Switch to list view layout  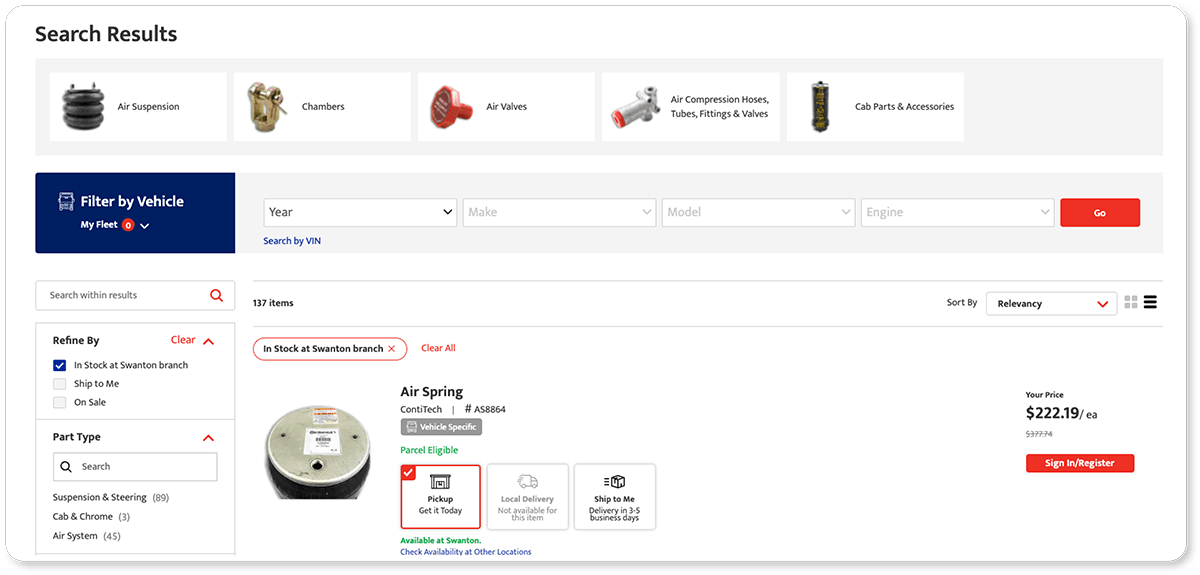(1150, 302)
